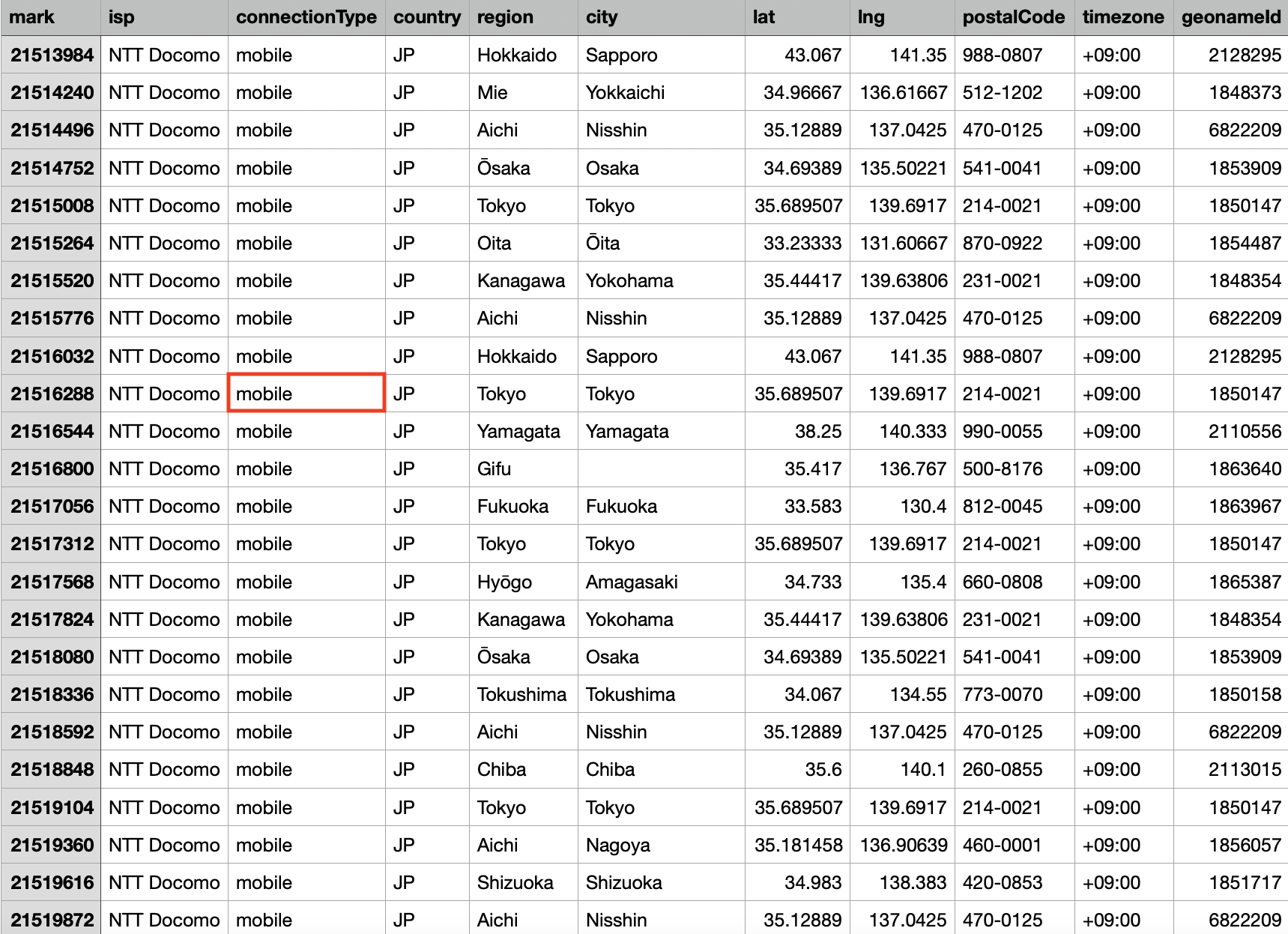Select latitude value 34.067
The height and width of the screenshot is (934, 1288).
click(797, 694)
